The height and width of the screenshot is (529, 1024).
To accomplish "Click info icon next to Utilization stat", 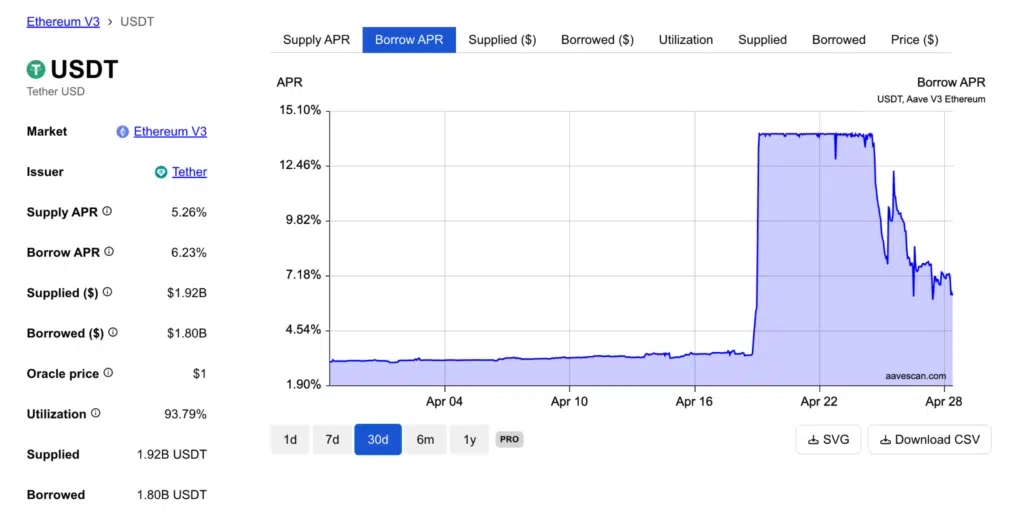I will pyautogui.click(x=96, y=413).
